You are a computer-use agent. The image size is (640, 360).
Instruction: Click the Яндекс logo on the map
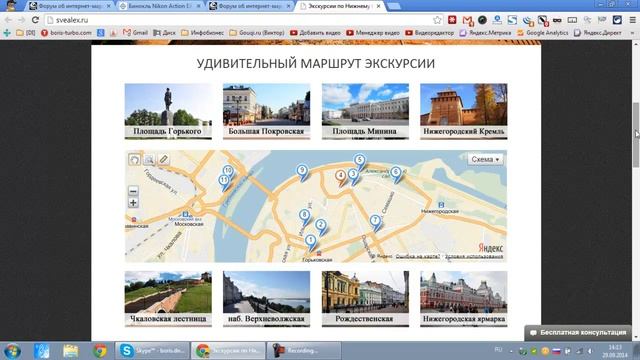(x=491, y=248)
